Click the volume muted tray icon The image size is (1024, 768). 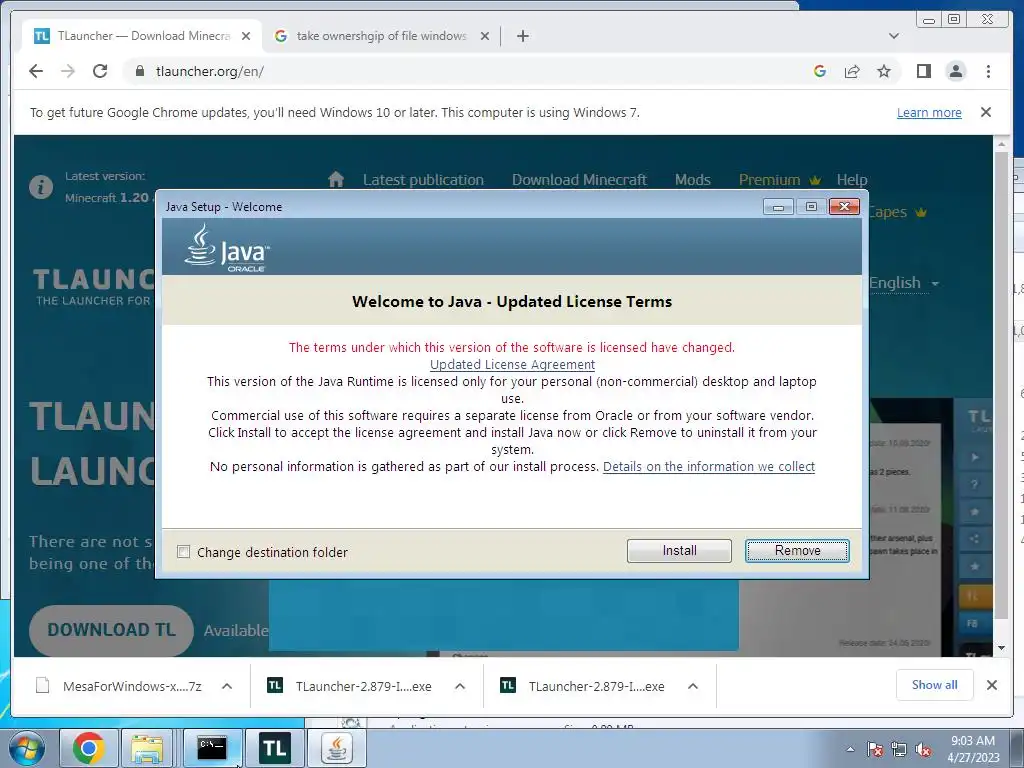923,750
